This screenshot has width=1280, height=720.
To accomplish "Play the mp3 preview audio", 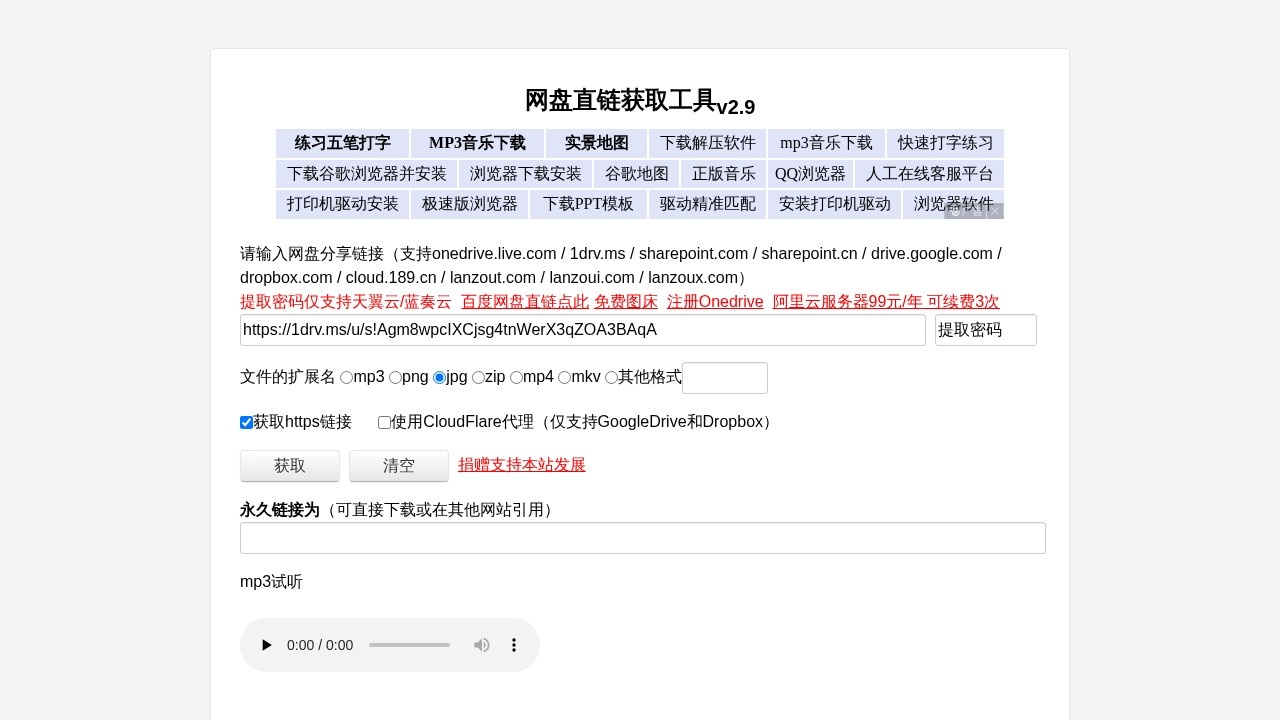I will (x=267, y=645).
